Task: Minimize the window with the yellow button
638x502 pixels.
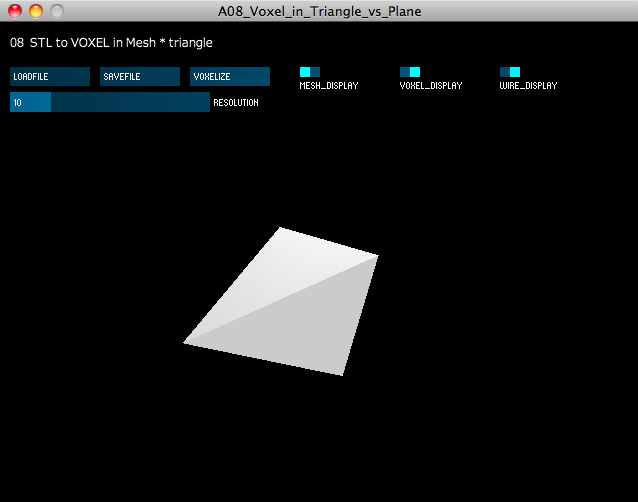Action: click(x=35, y=11)
